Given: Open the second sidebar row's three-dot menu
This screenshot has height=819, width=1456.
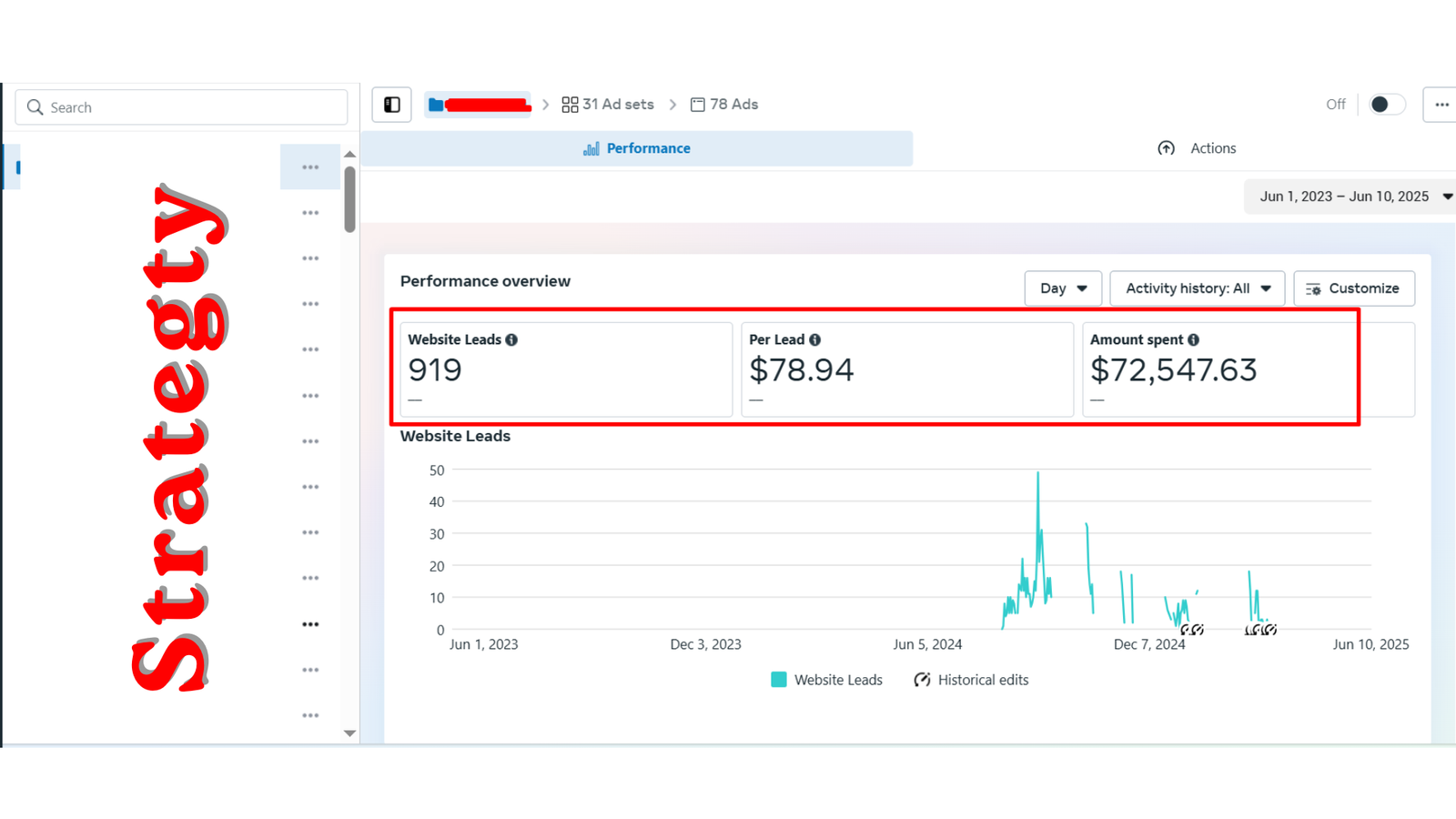Looking at the screenshot, I should pyautogui.click(x=310, y=213).
